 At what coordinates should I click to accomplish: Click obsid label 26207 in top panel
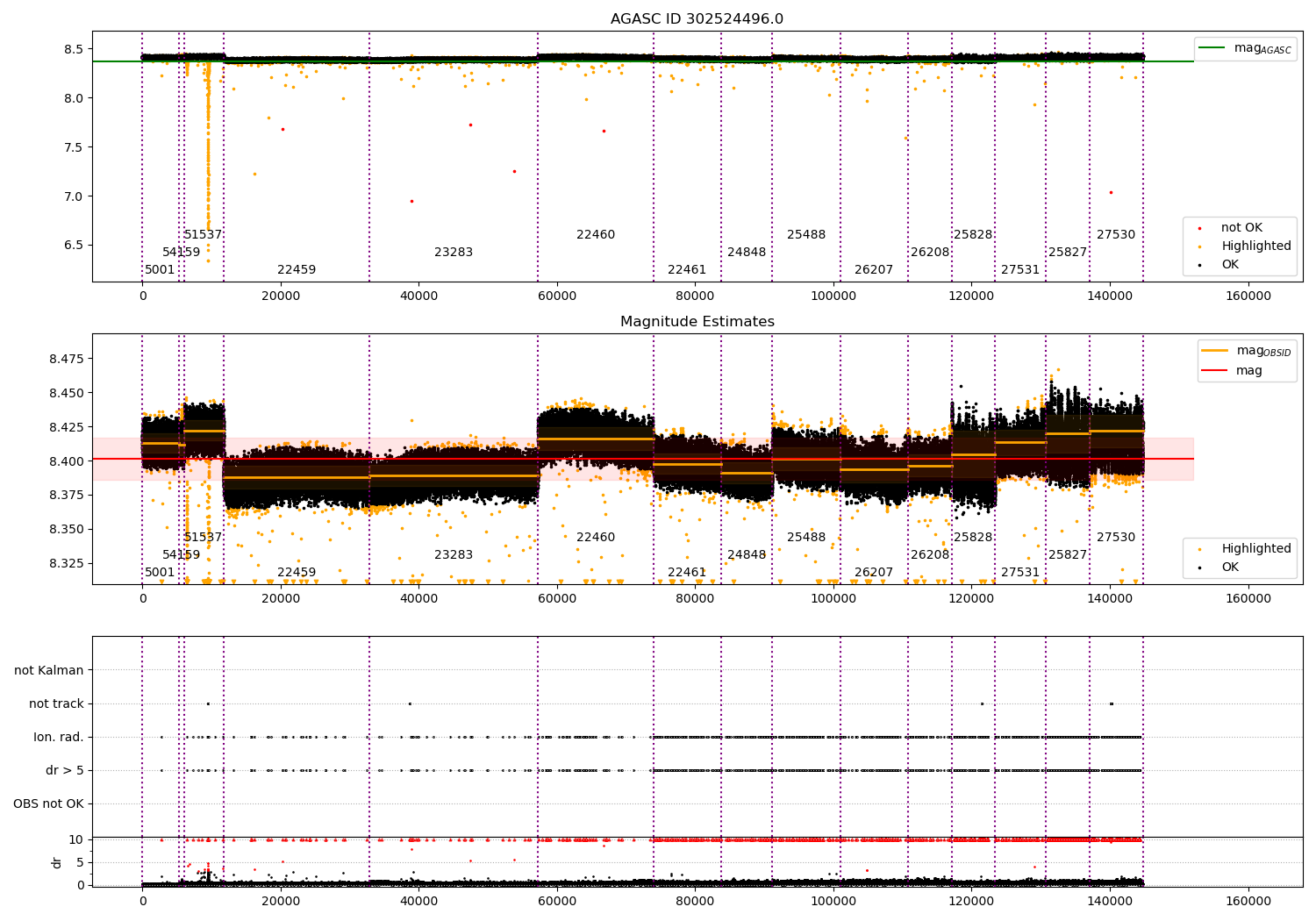coord(874,269)
